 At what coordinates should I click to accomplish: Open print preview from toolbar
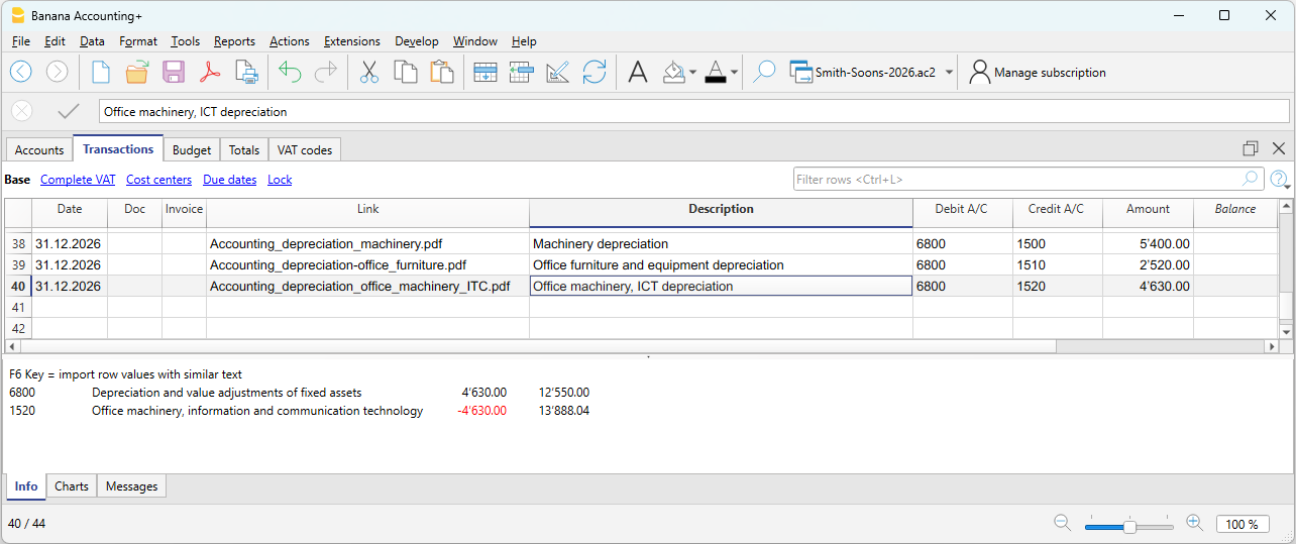point(246,72)
